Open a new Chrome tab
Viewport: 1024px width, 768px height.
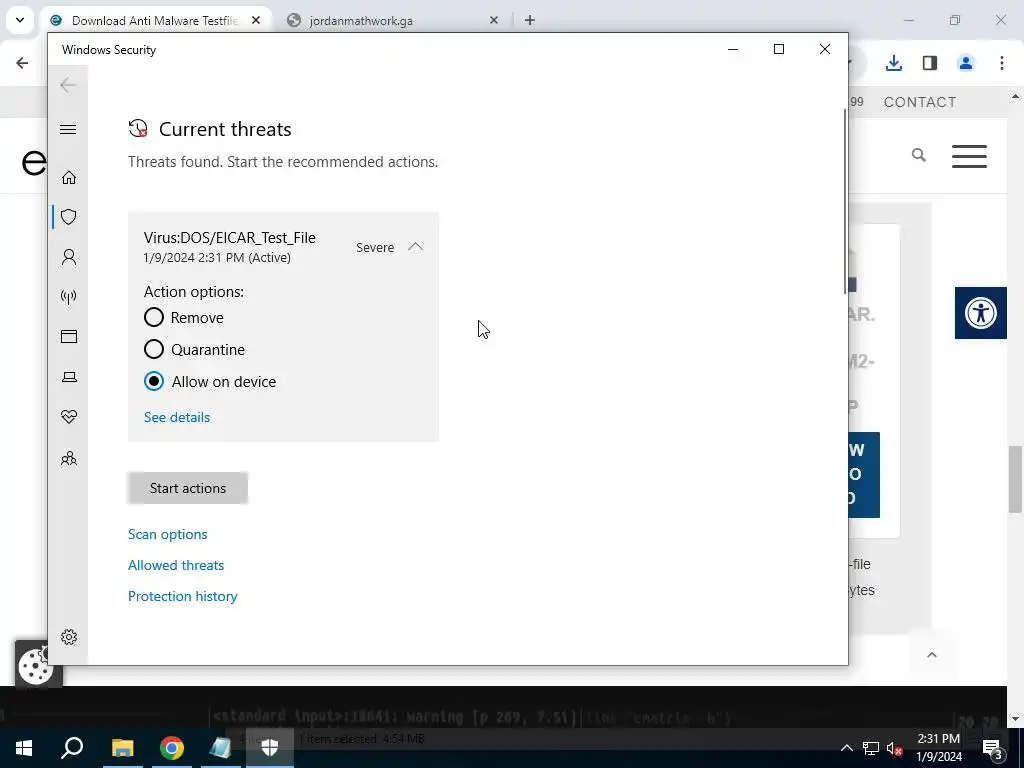click(x=530, y=20)
